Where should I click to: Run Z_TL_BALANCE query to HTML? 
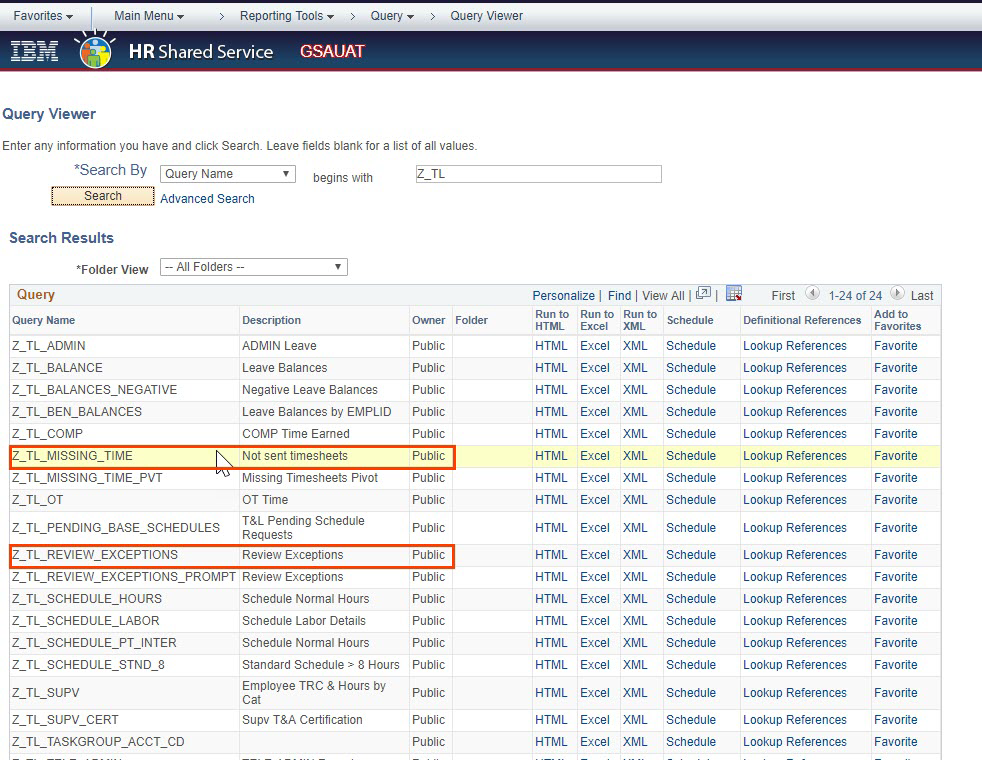pyautogui.click(x=551, y=367)
